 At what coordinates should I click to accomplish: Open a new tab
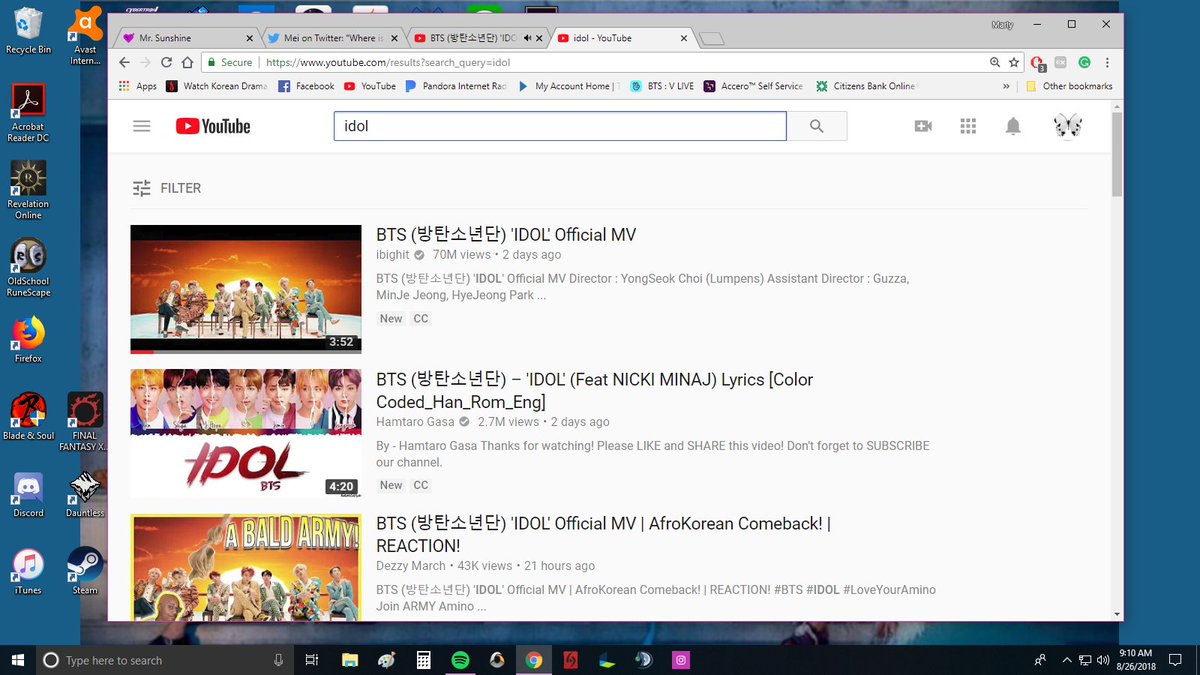point(711,39)
